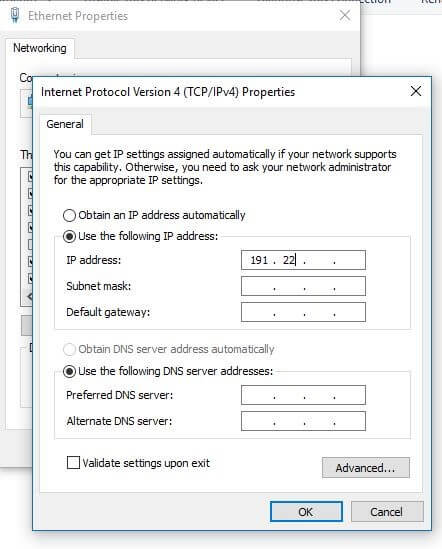Enable Validate settings upon exit checkbox

(73, 463)
